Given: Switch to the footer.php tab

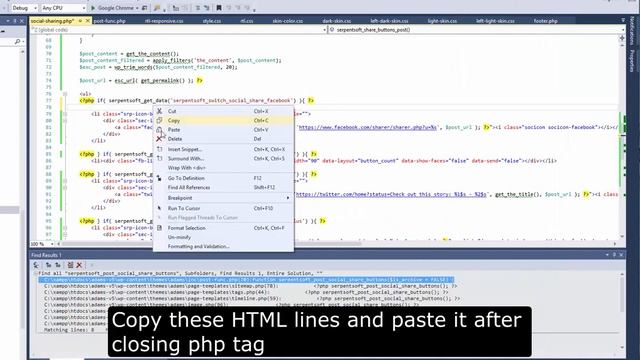Looking at the screenshot, I should (545, 21).
